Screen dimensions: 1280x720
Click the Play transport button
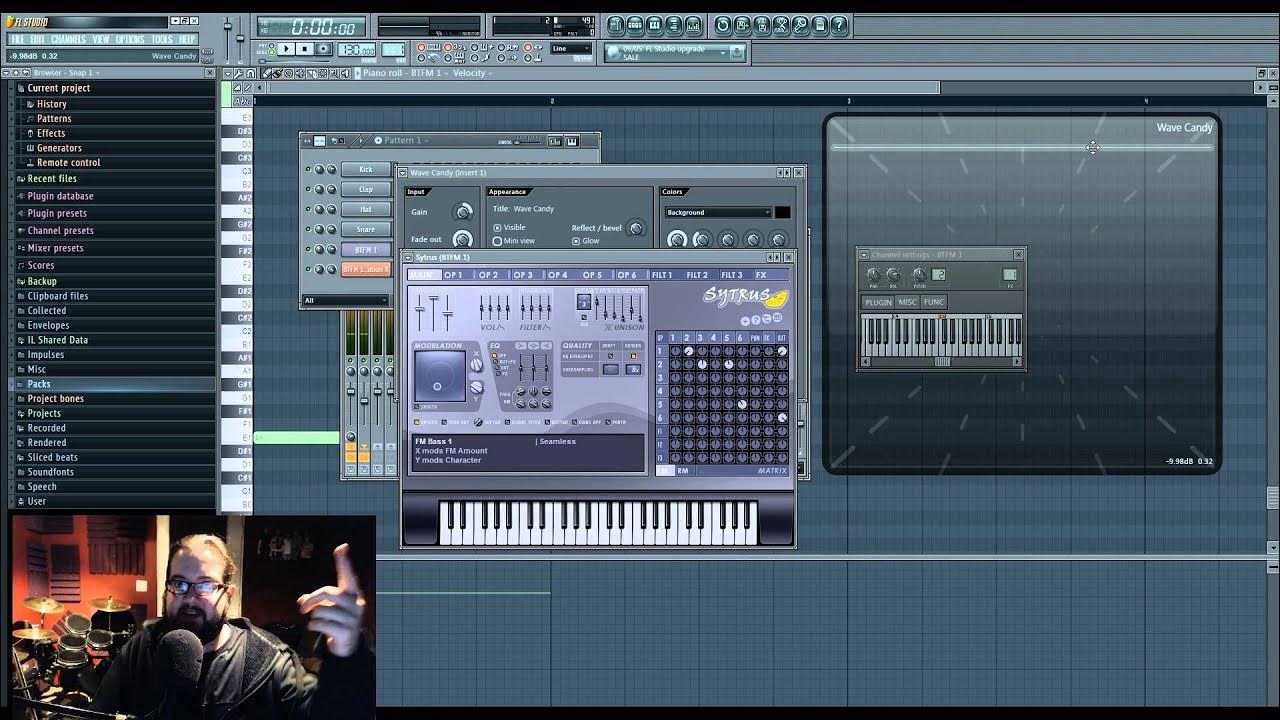pyautogui.click(x=286, y=49)
